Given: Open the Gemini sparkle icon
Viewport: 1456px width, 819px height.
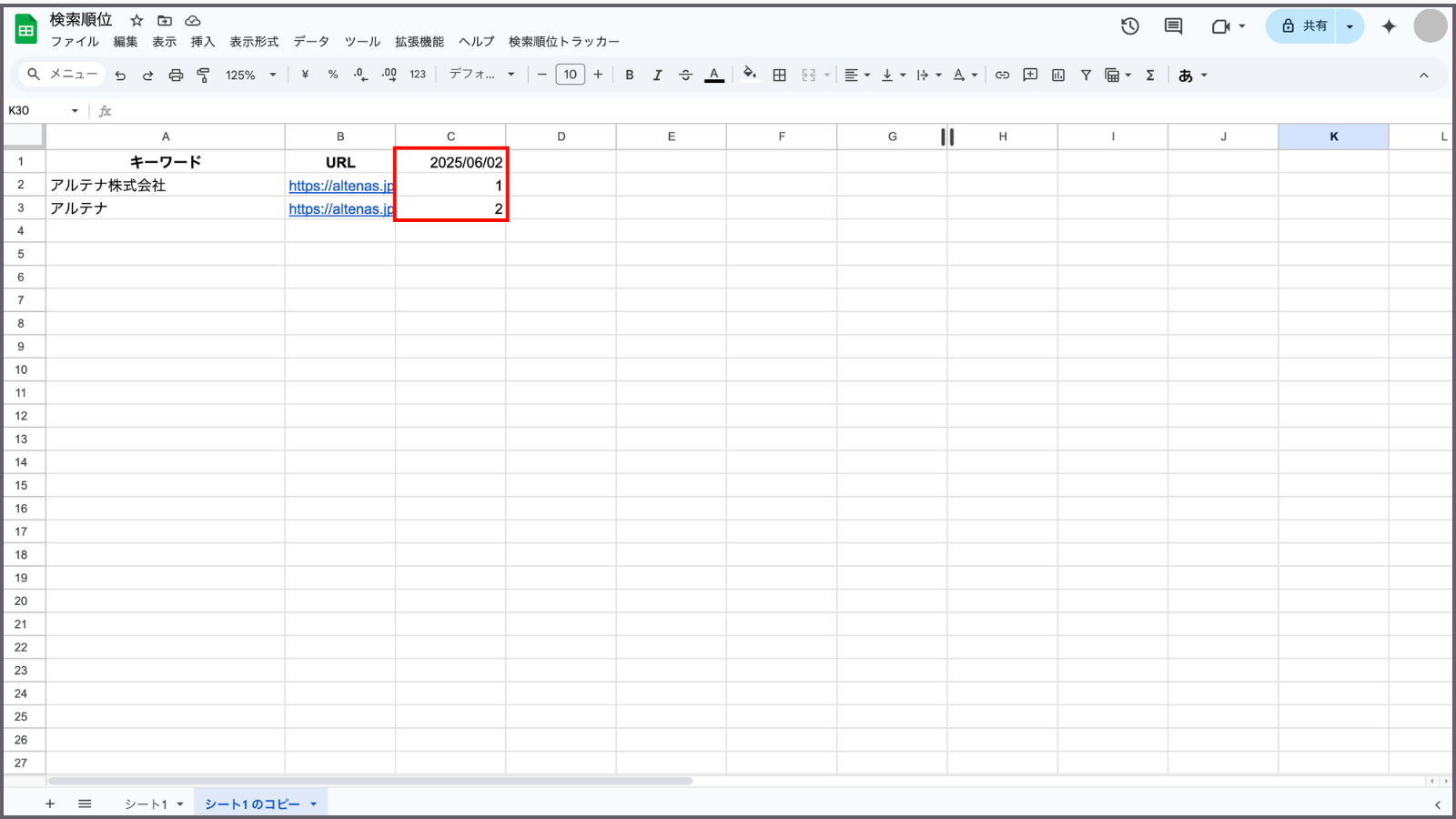Looking at the screenshot, I should click(x=1389, y=26).
